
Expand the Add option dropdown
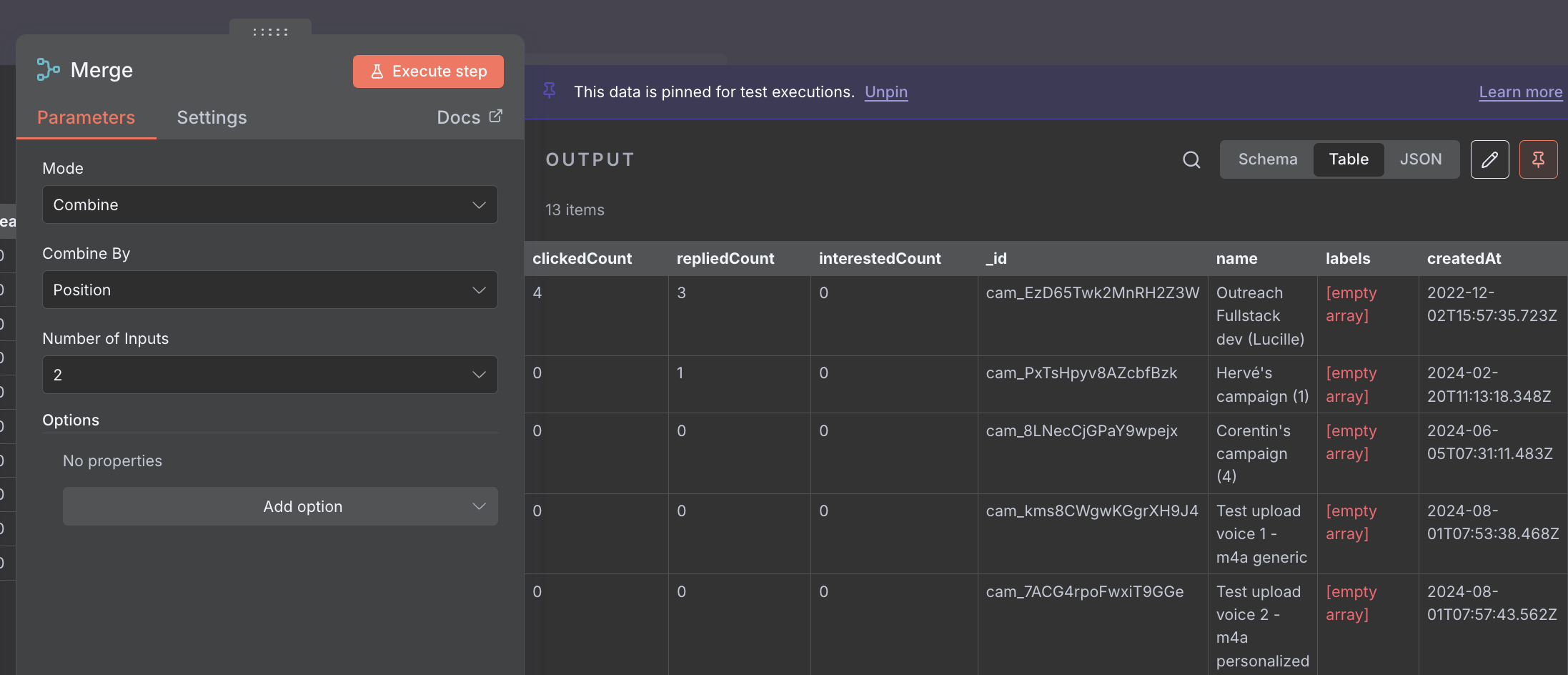coord(280,506)
